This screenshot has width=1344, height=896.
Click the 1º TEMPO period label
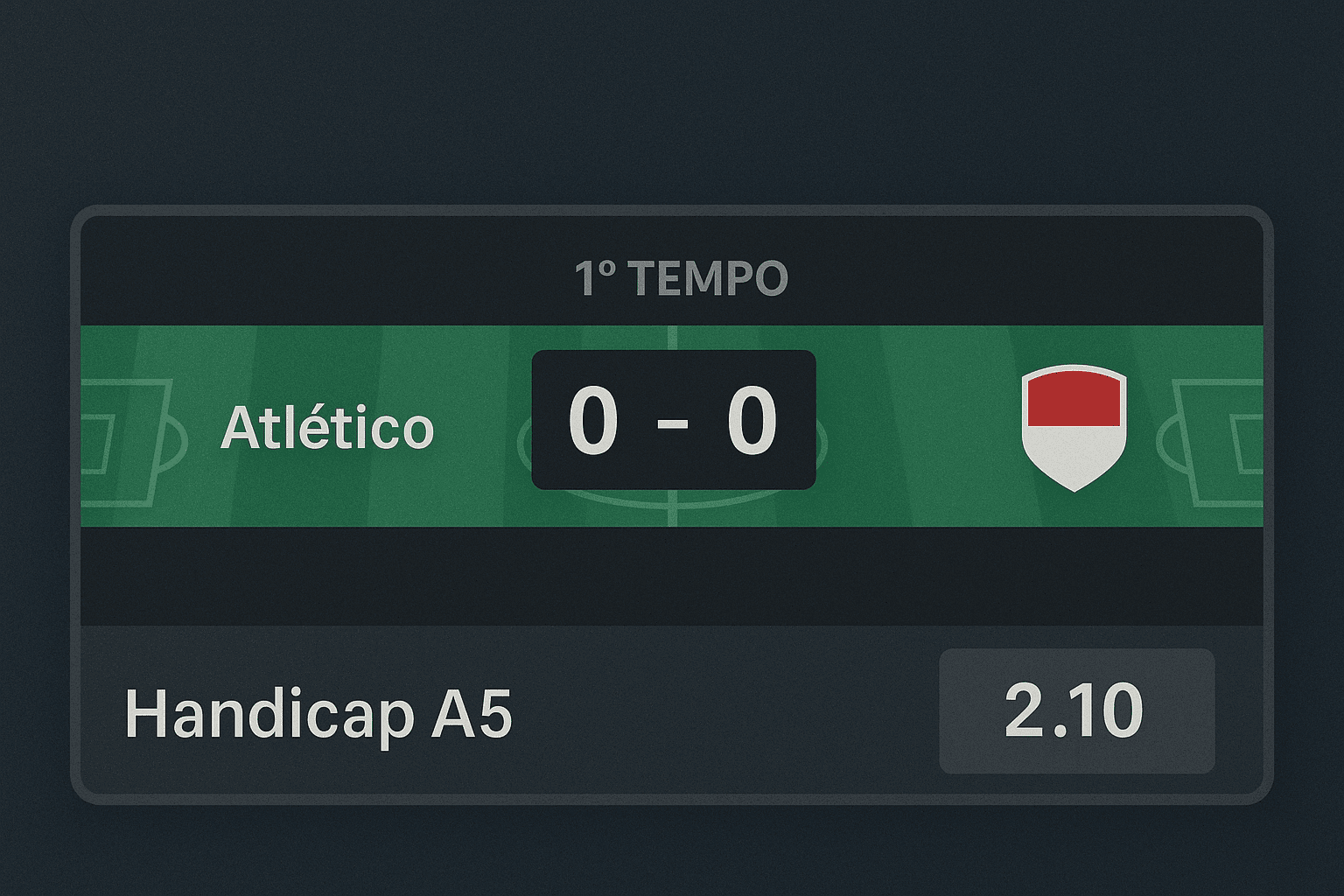point(681,278)
